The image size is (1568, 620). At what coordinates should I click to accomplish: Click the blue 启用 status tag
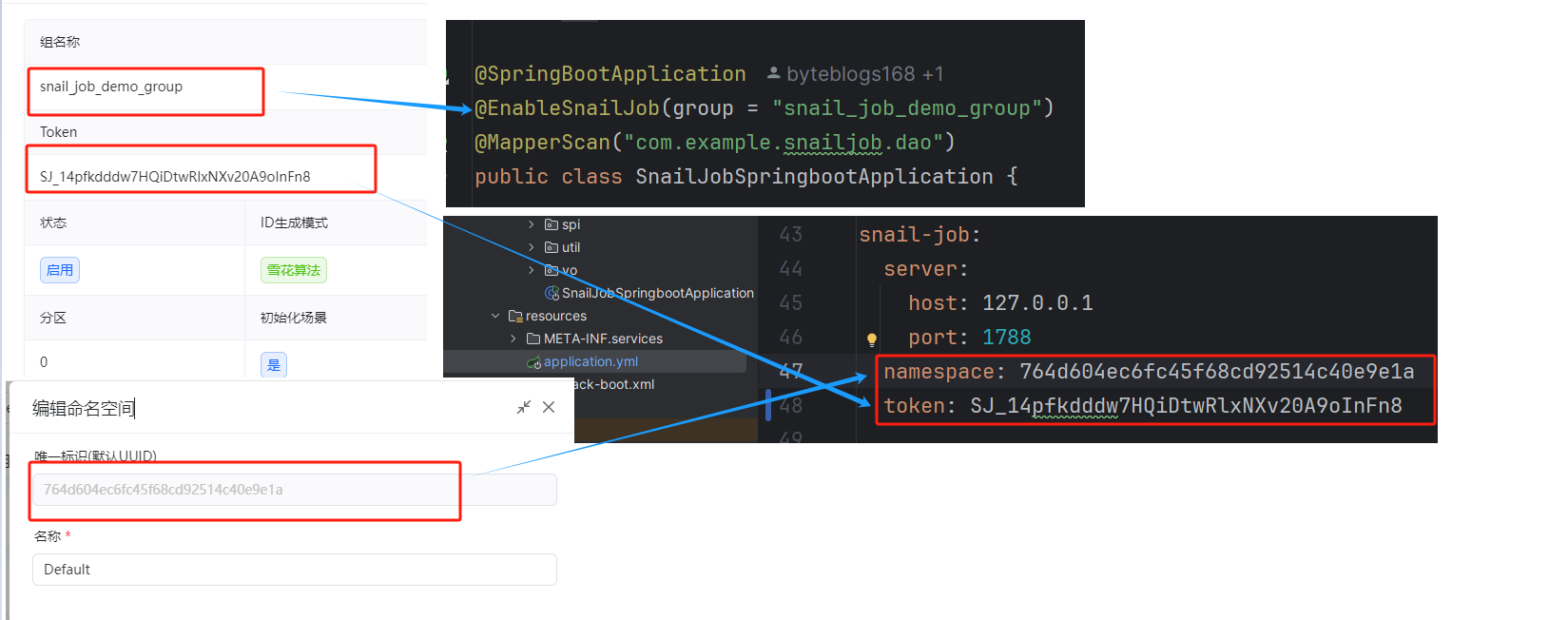pyautogui.click(x=60, y=270)
